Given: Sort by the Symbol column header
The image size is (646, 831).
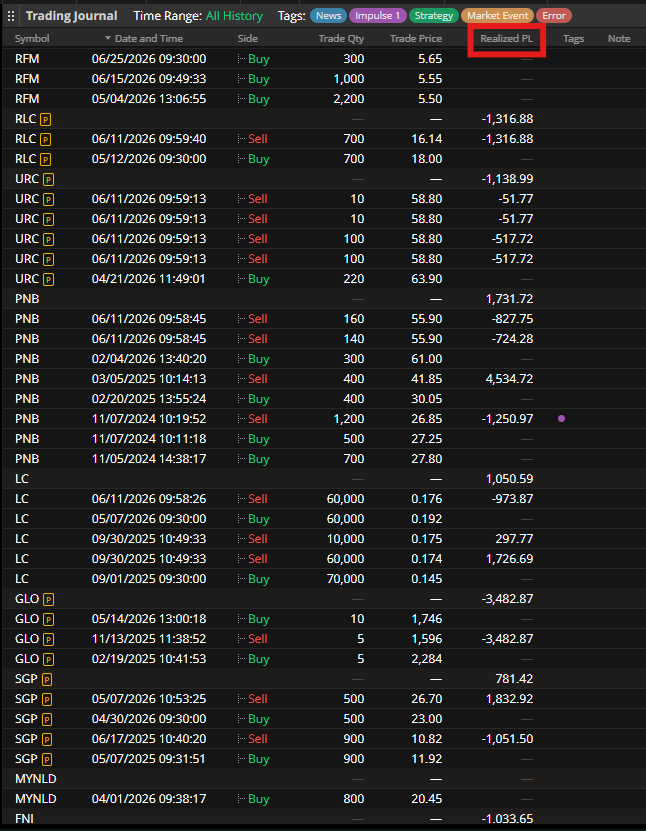Looking at the screenshot, I should [32, 39].
